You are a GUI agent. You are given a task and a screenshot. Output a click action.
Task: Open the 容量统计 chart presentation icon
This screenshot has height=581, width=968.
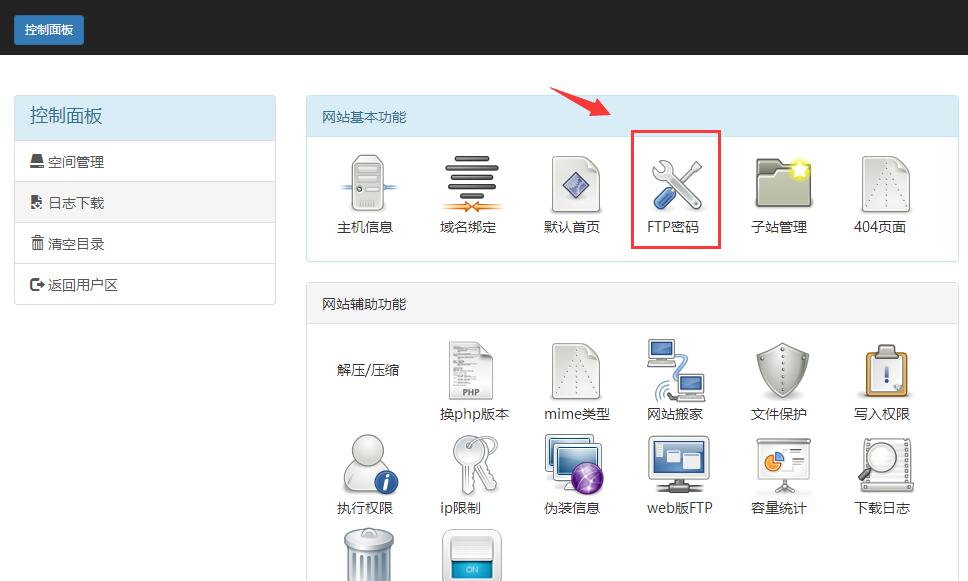pos(783,466)
